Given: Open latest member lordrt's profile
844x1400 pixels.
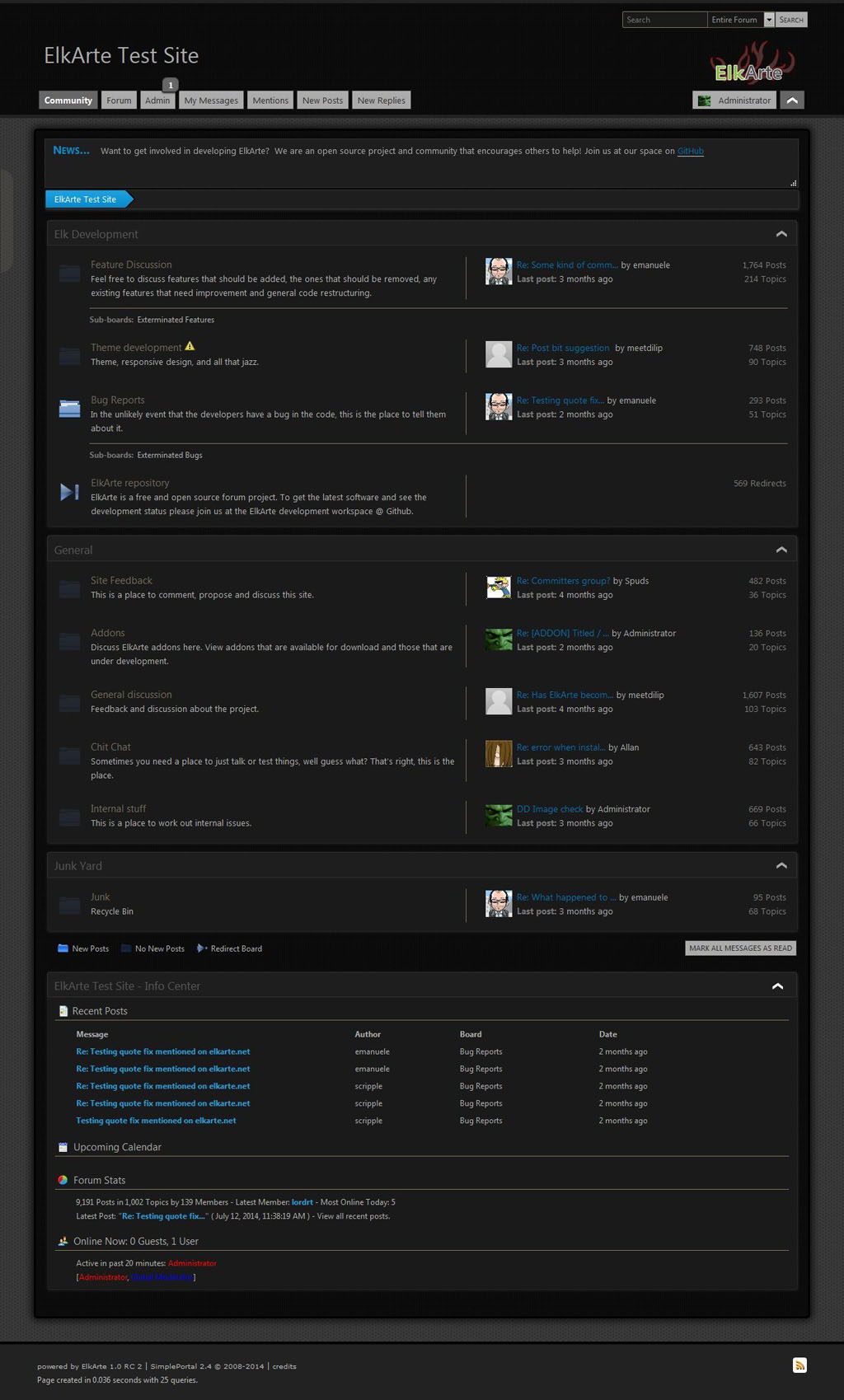Looking at the screenshot, I should pyautogui.click(x=302, y=1202).
